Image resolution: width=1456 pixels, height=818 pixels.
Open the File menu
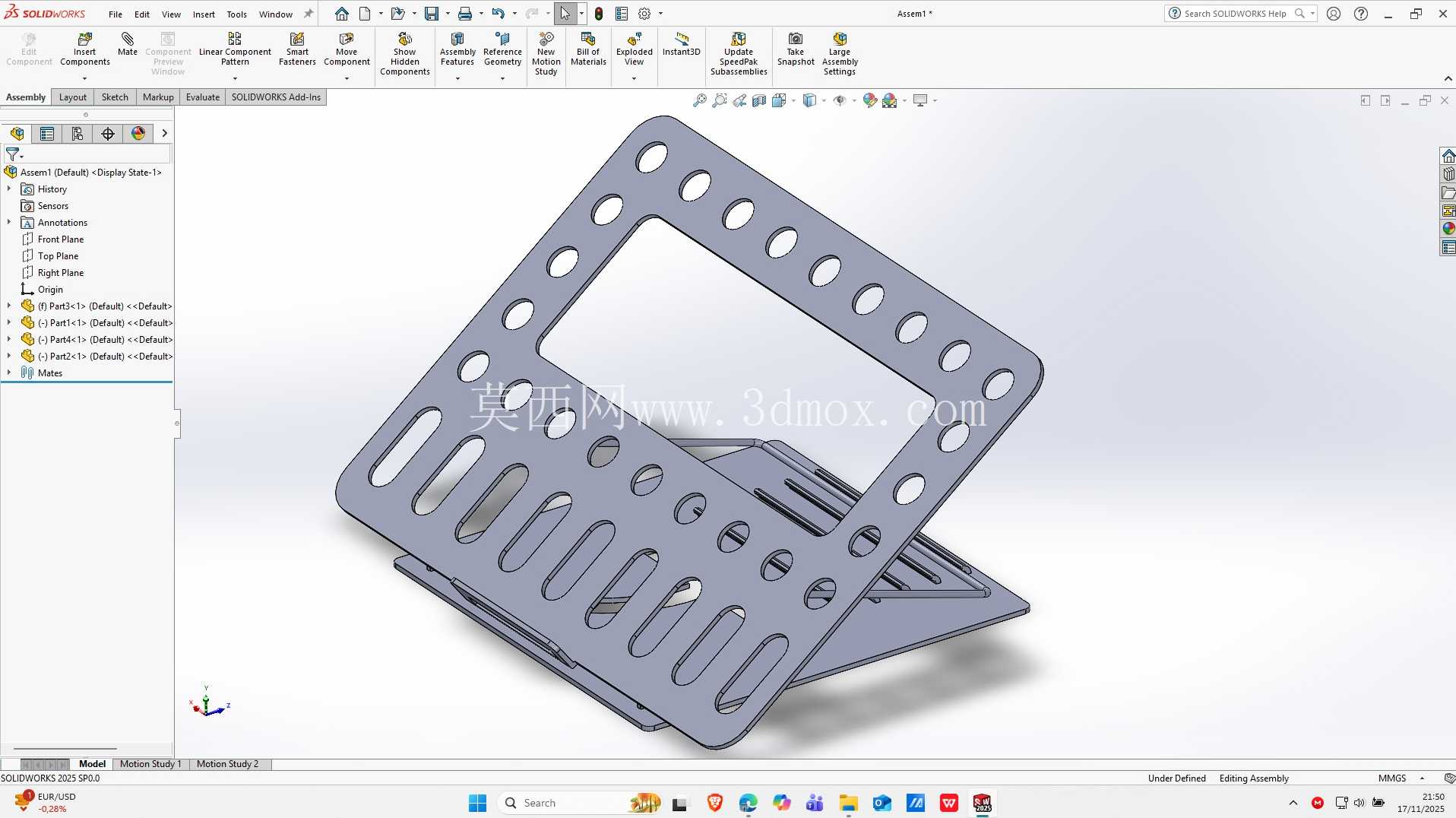116,14
